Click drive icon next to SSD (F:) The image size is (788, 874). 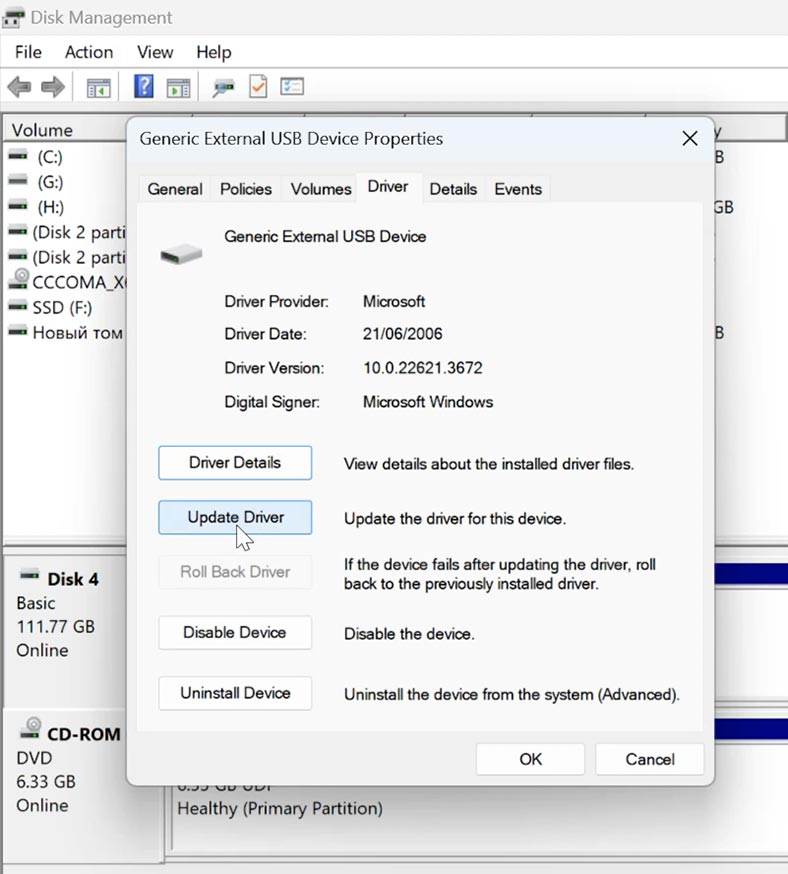tap(18, 306)
